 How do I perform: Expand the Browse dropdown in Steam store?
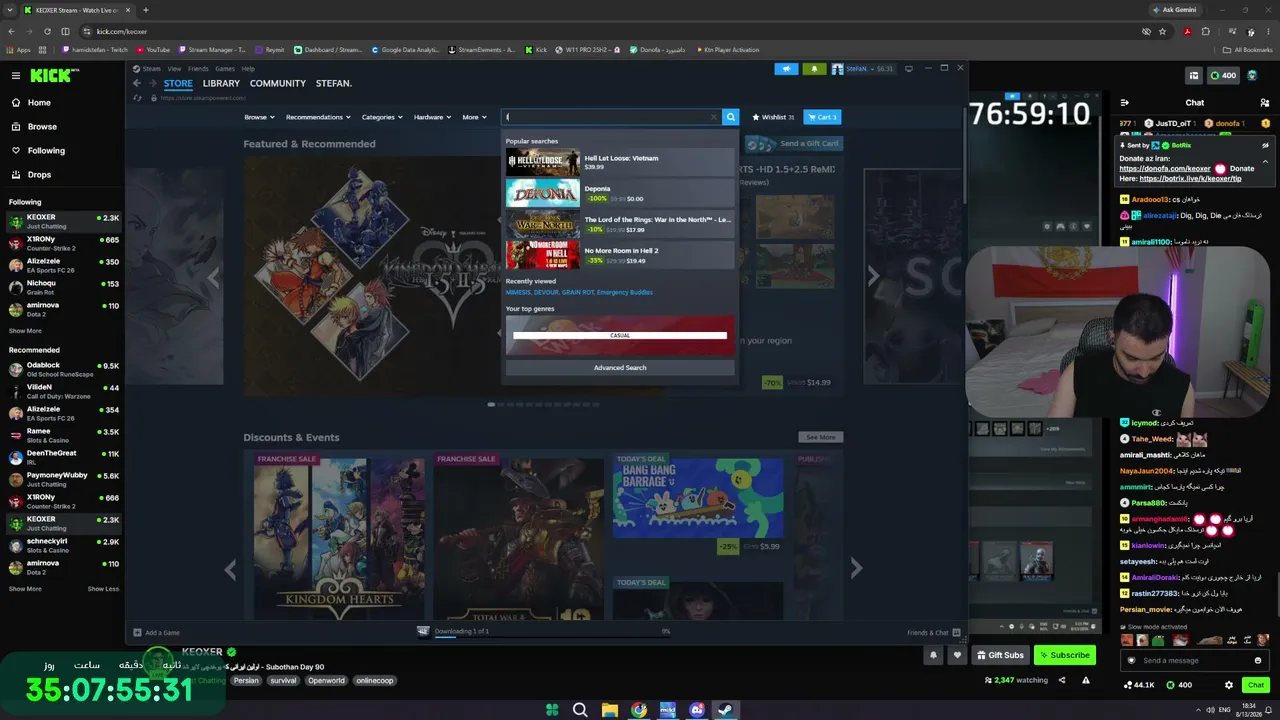pos(259,117)
